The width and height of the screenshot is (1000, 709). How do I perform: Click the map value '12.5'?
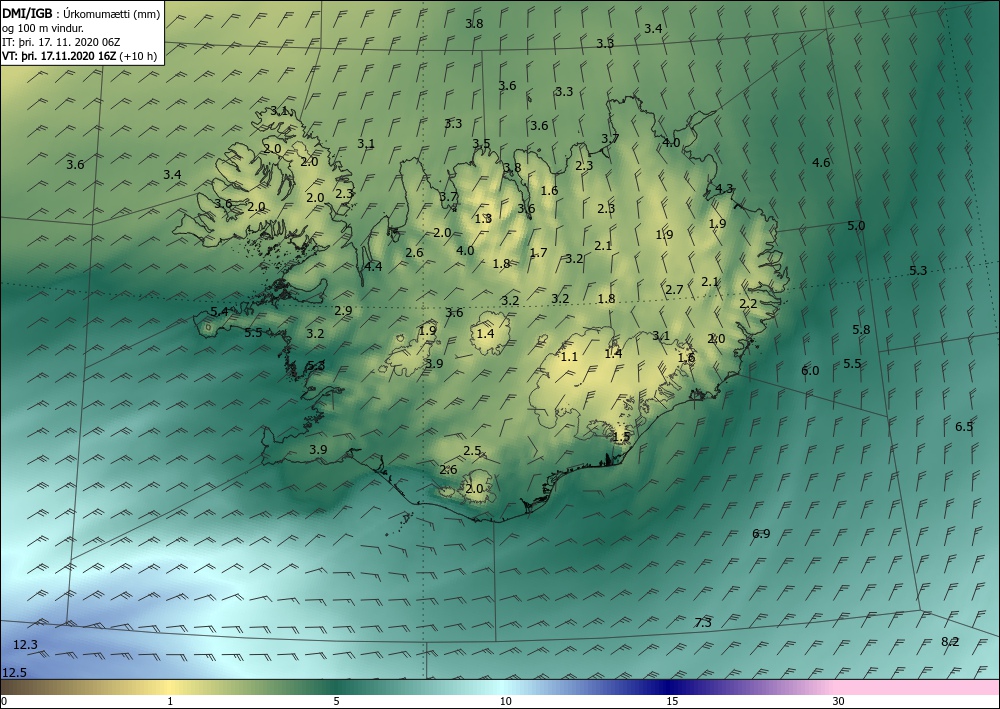14,673
